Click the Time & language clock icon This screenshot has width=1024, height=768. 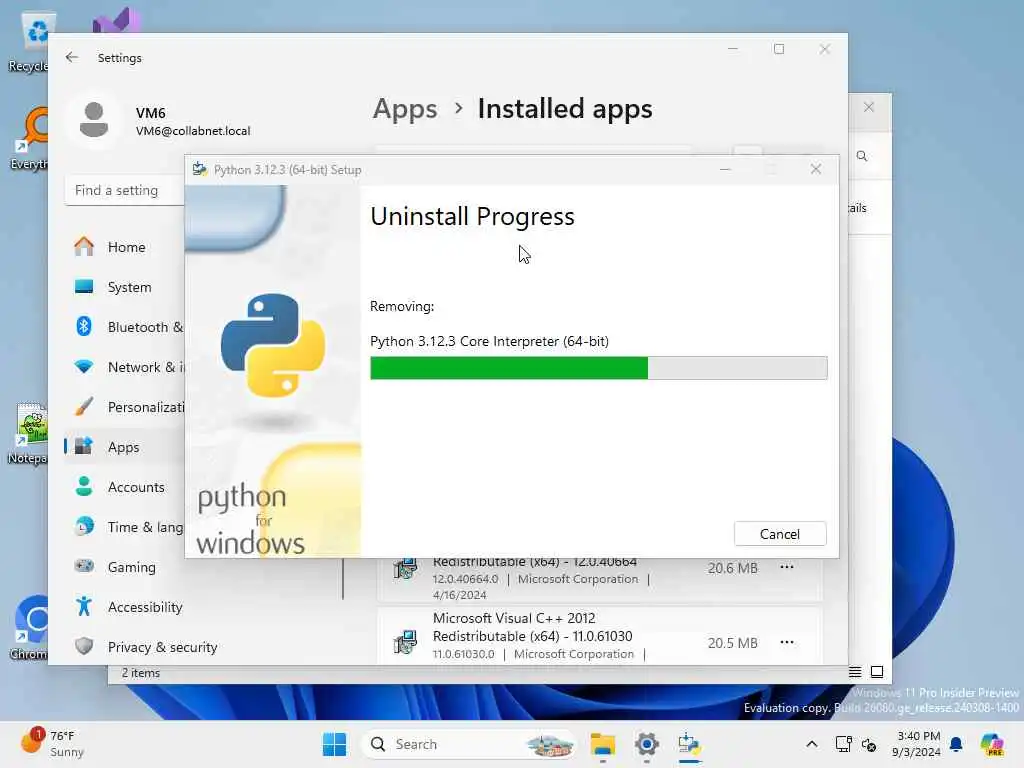pos(84,526)
